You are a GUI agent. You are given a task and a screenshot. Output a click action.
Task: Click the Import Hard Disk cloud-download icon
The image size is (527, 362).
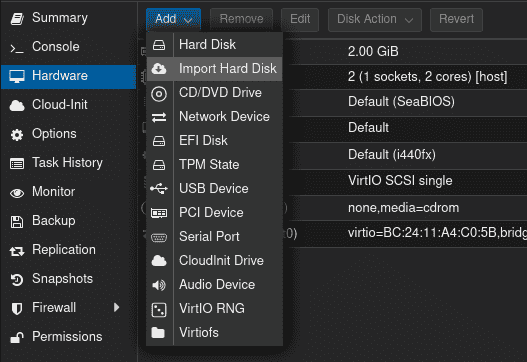pyautogui.click(x=159, y=69)
